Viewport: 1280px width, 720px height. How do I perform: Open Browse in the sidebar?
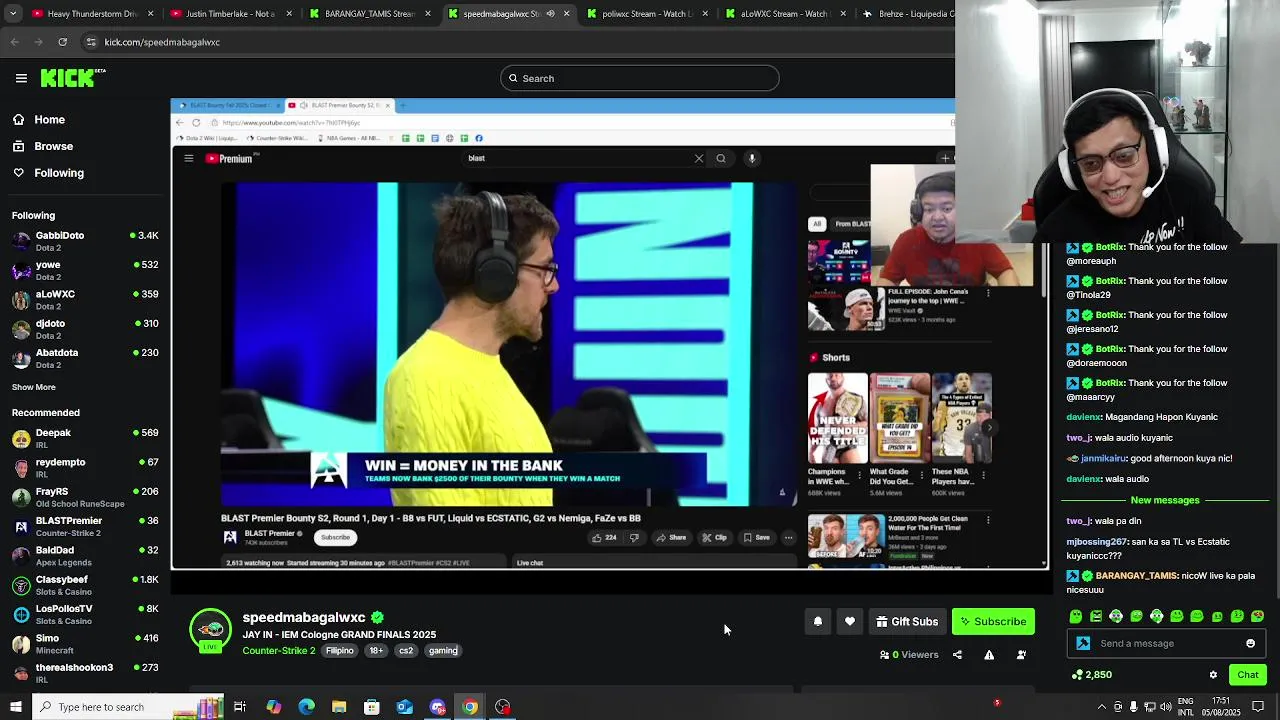(53, 146)
